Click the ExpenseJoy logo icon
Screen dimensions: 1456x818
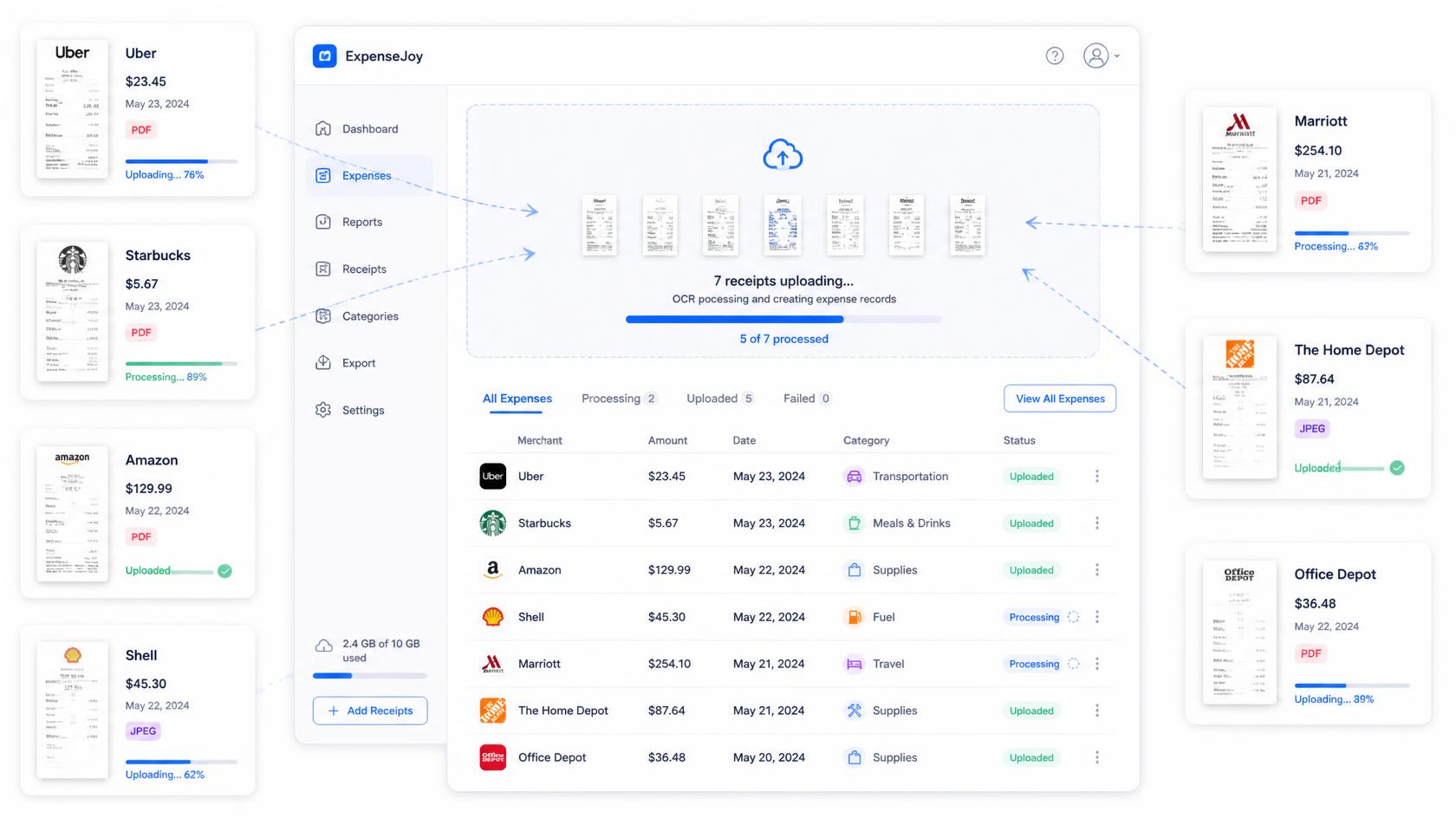(x=324, y=56)
